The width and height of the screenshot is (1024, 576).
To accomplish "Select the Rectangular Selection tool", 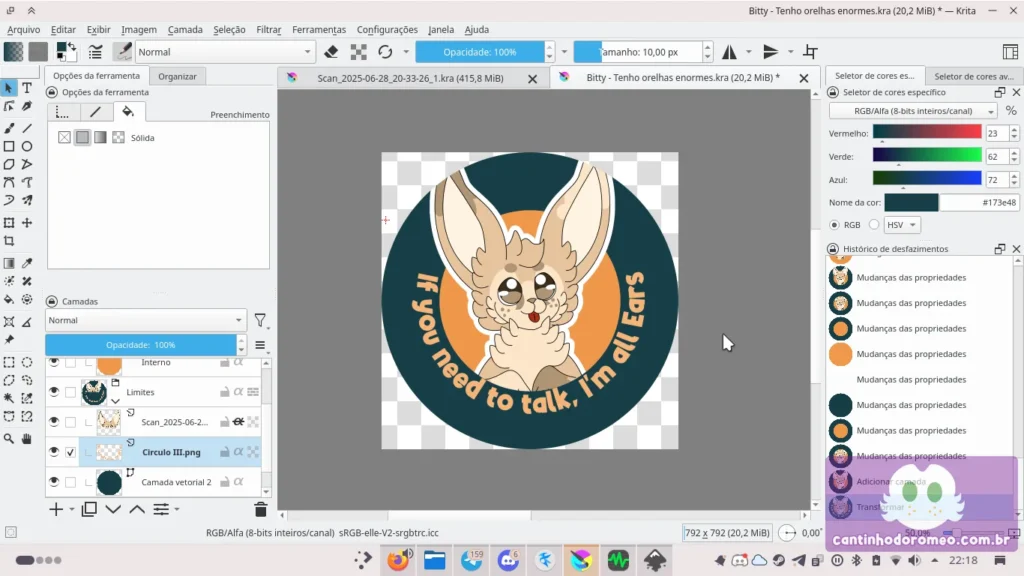I will 9,362.
